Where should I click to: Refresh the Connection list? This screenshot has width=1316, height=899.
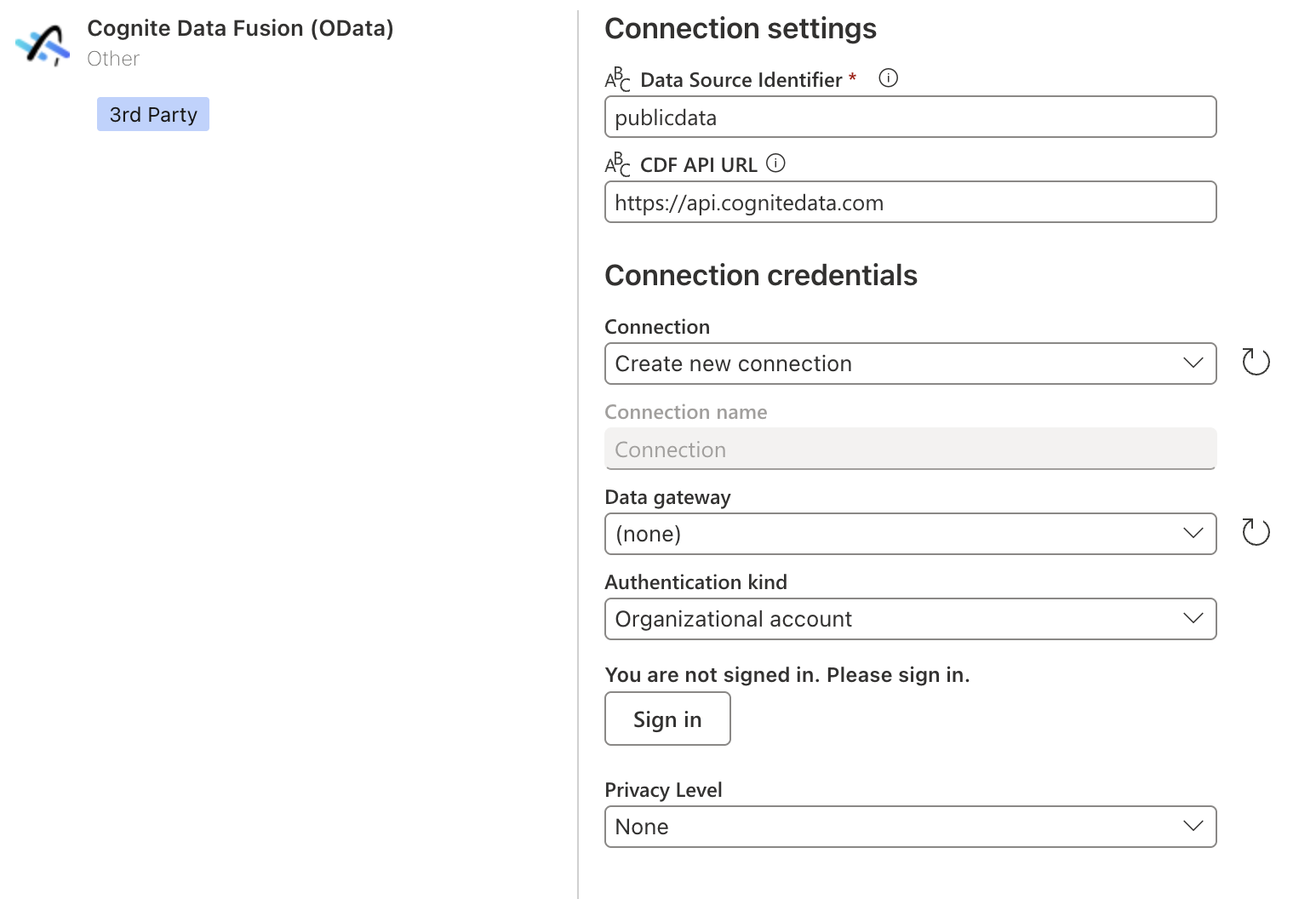click(1256, 362)
